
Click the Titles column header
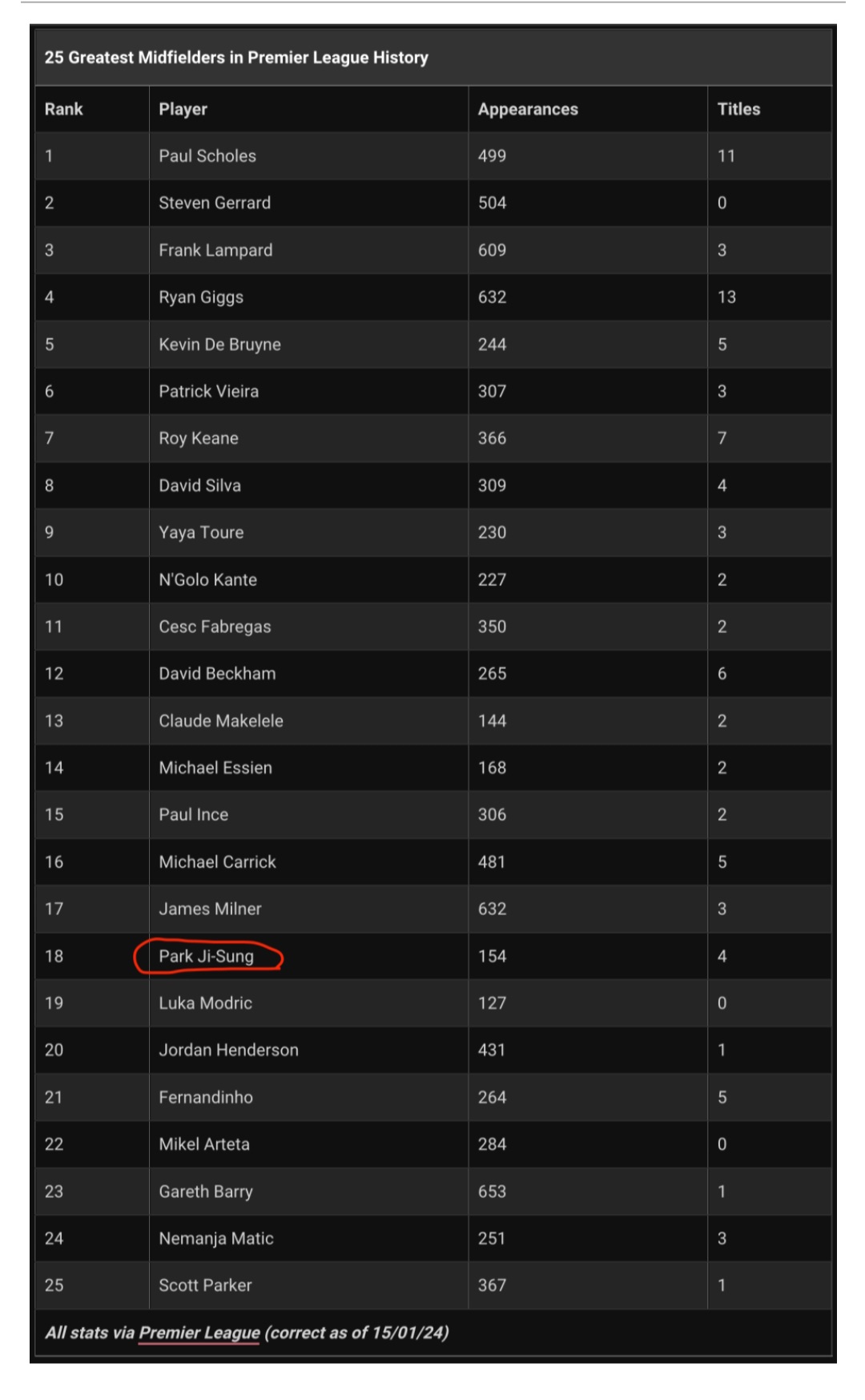point(738,109)
